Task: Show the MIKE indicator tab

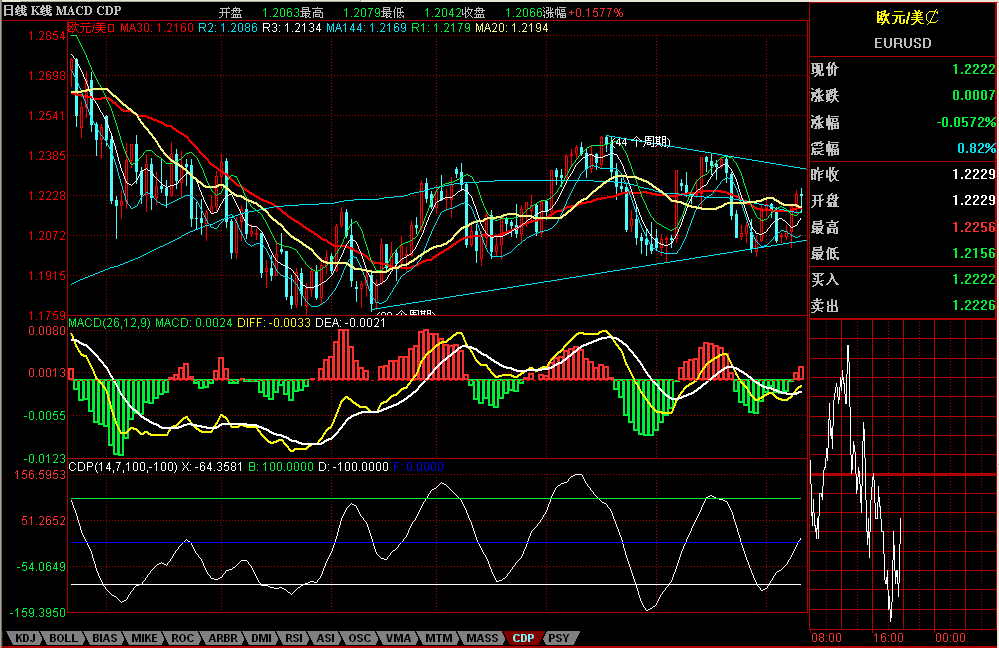Action: [x=144, y=638]
